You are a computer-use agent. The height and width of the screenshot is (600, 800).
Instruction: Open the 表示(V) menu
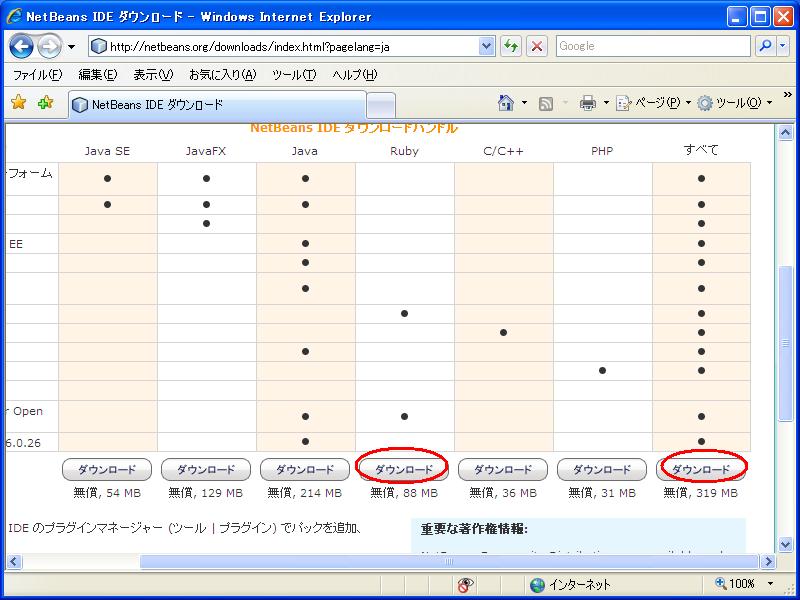(153, 75)
